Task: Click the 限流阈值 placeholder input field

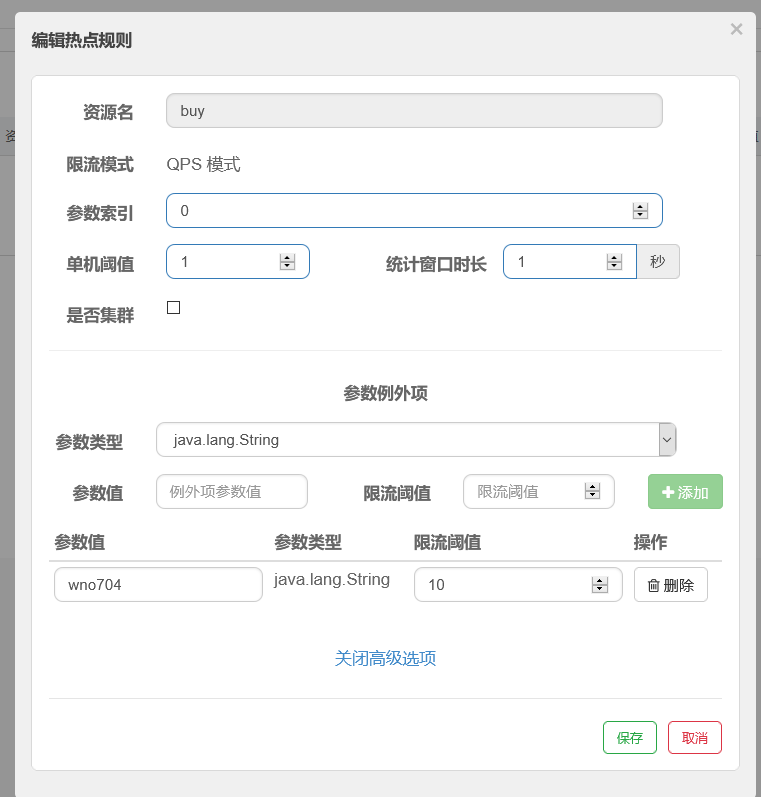Action: tap(525, 492)
